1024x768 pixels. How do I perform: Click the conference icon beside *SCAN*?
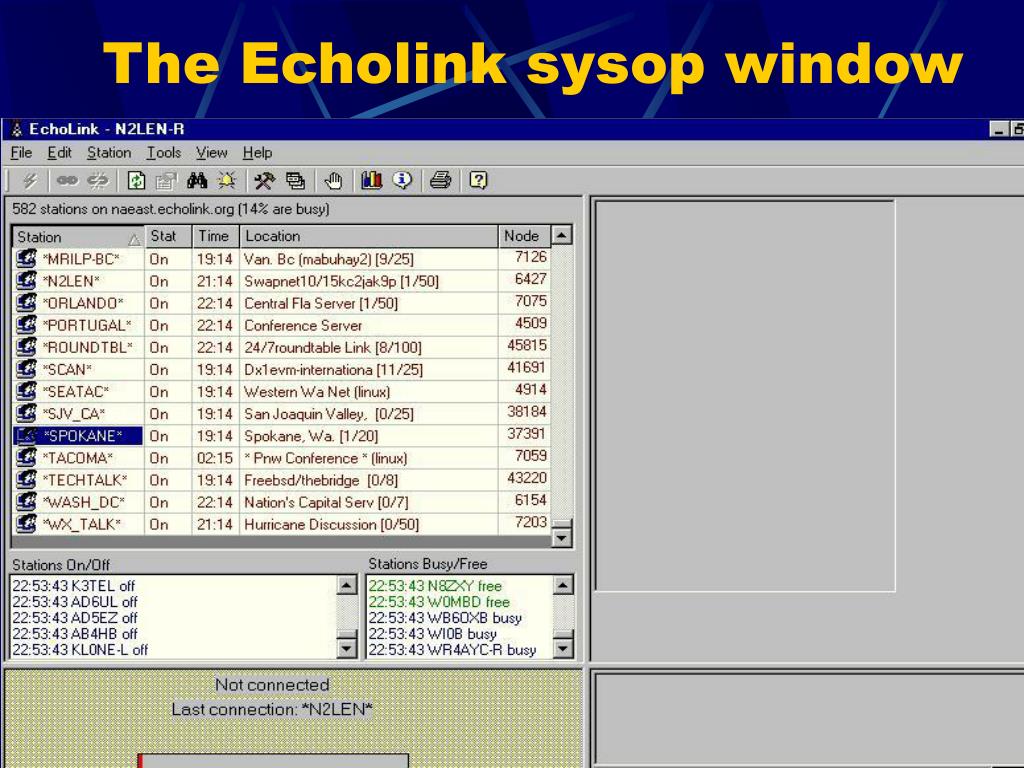[26, 369]
